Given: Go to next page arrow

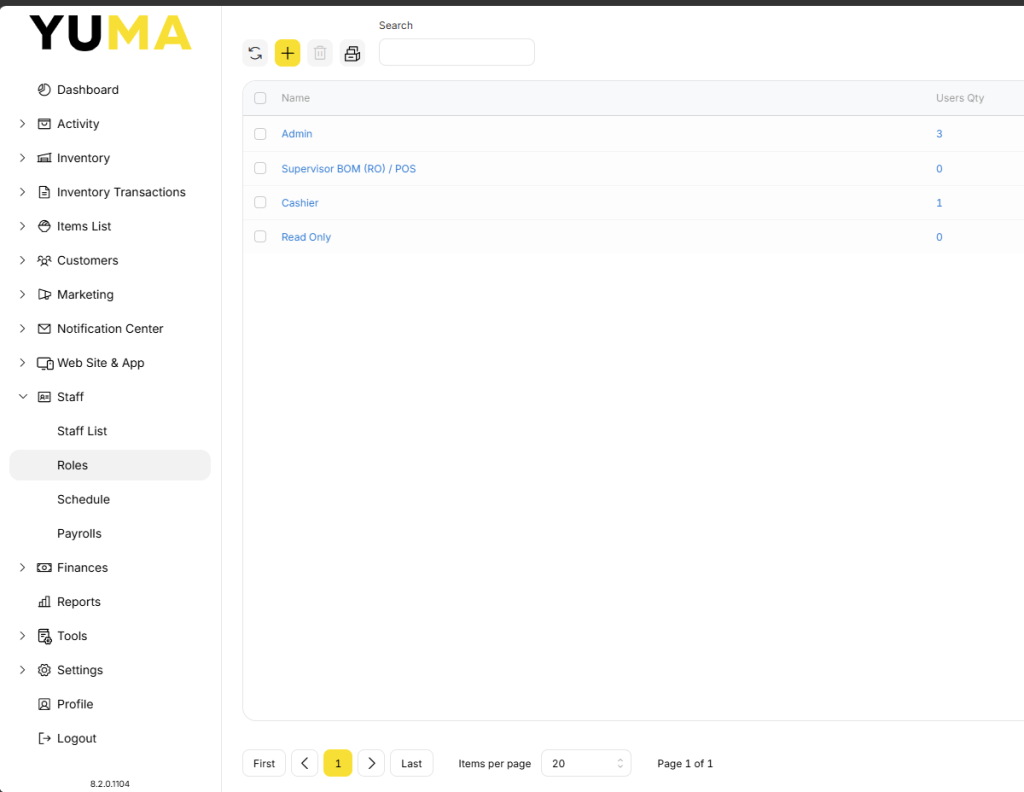Looking at the screenshot, I should [x=371, y=763].
